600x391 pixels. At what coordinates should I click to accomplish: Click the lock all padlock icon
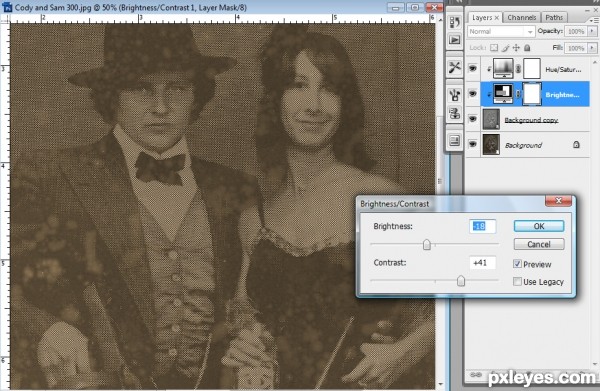click(527, 48)
